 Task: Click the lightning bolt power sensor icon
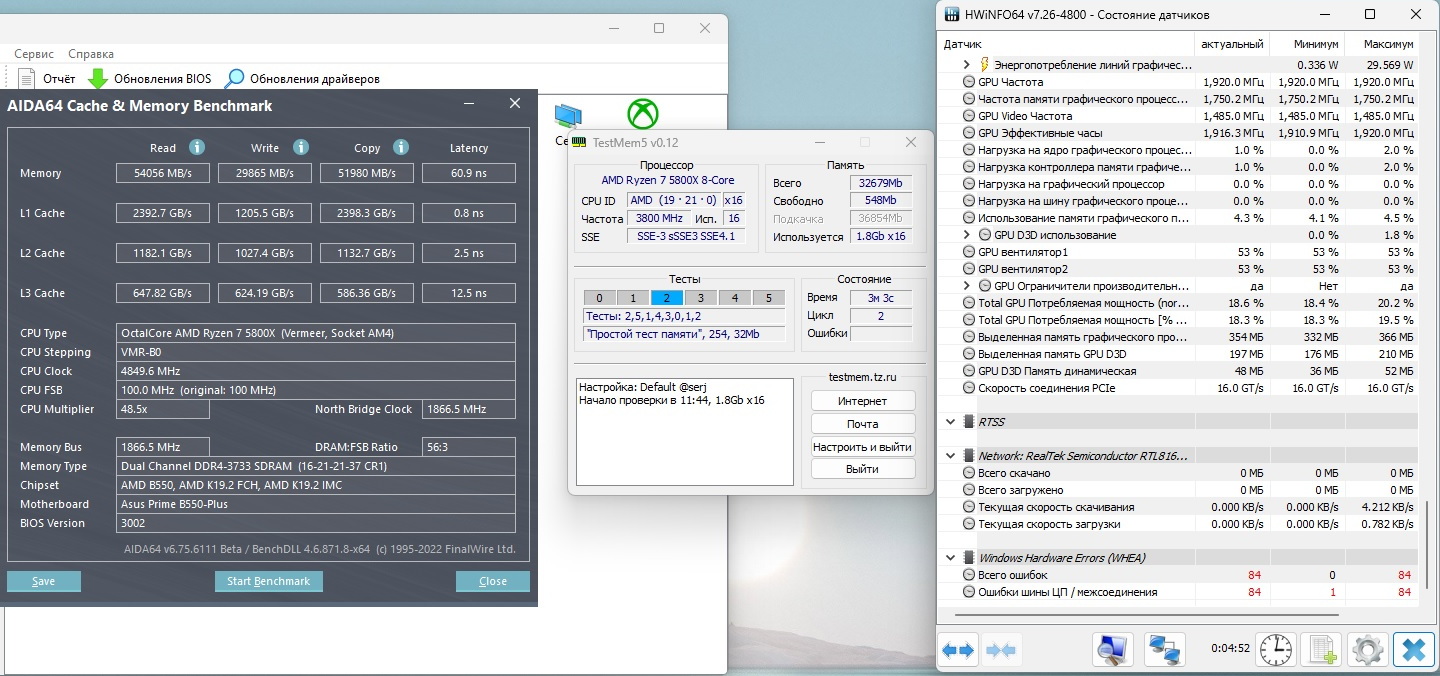point(984,65)
